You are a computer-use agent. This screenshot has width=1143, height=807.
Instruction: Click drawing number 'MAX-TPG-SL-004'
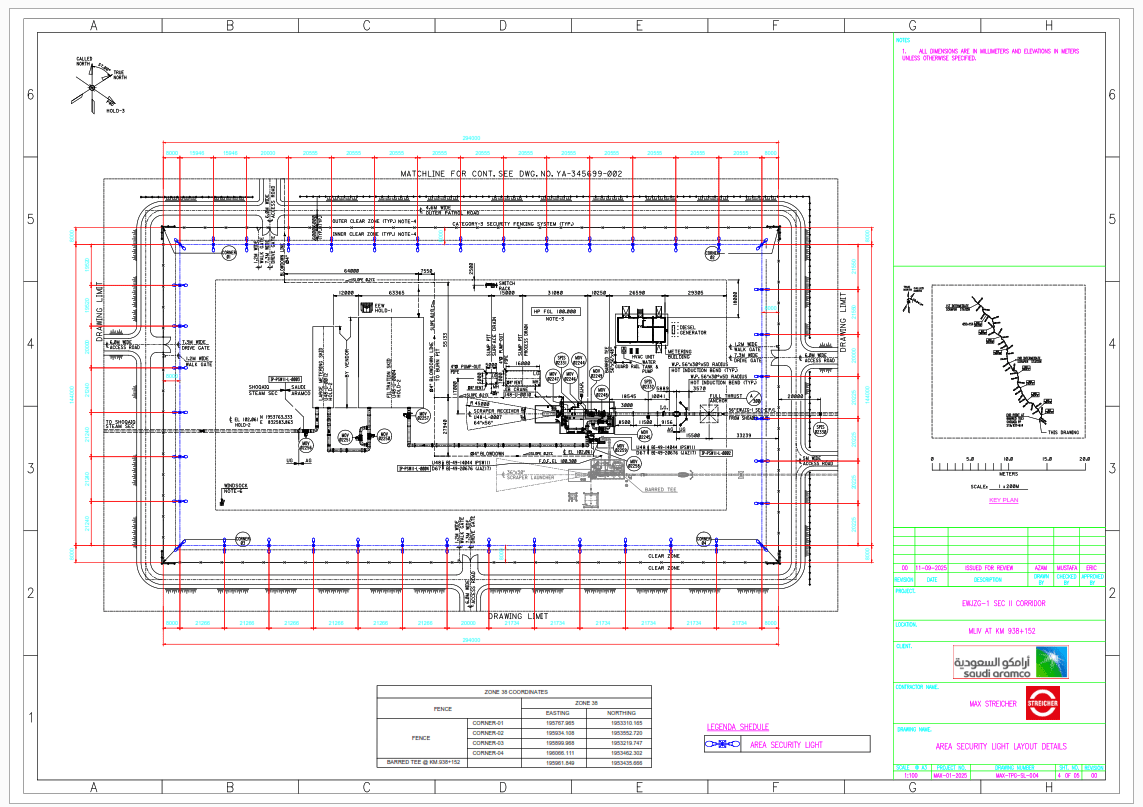tap(1016, 776)
